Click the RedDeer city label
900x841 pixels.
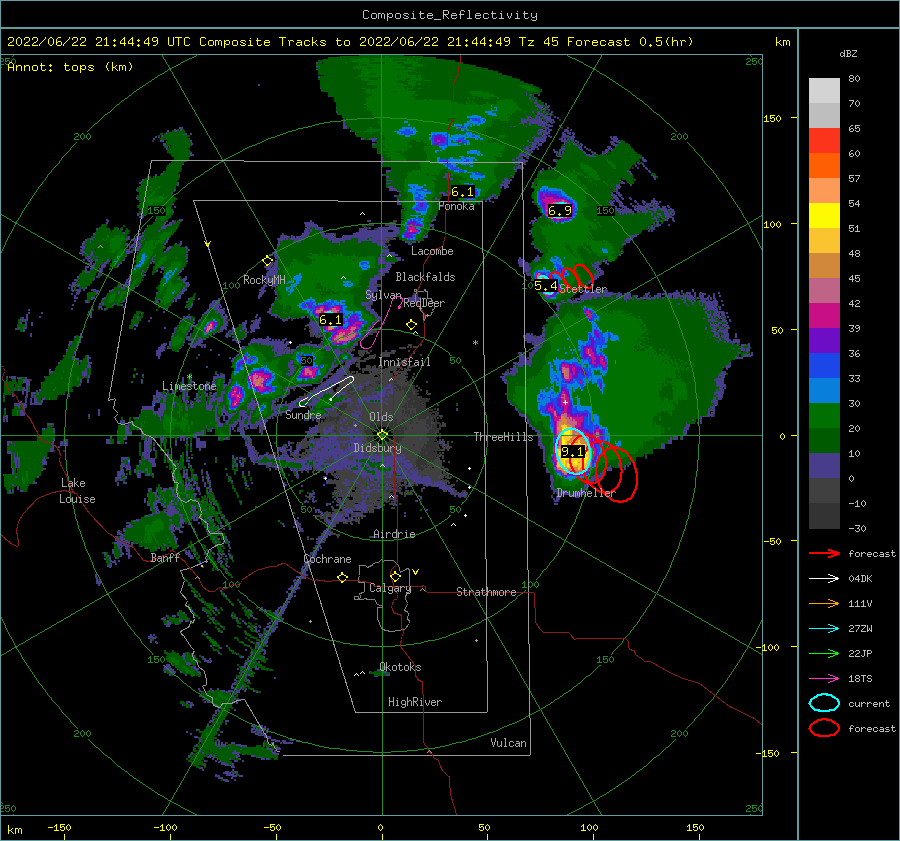[x=424, y=303]
